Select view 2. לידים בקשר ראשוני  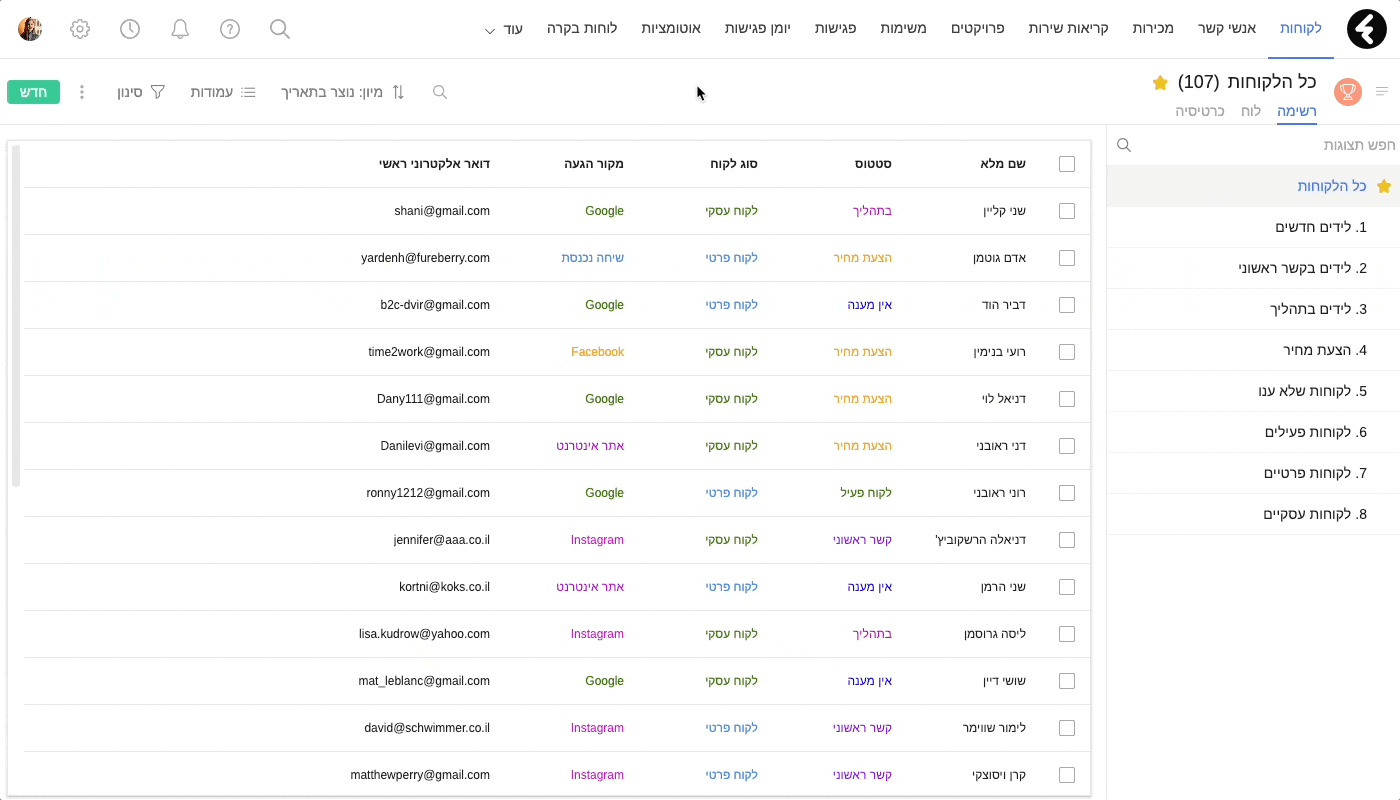pos(1253,268)
